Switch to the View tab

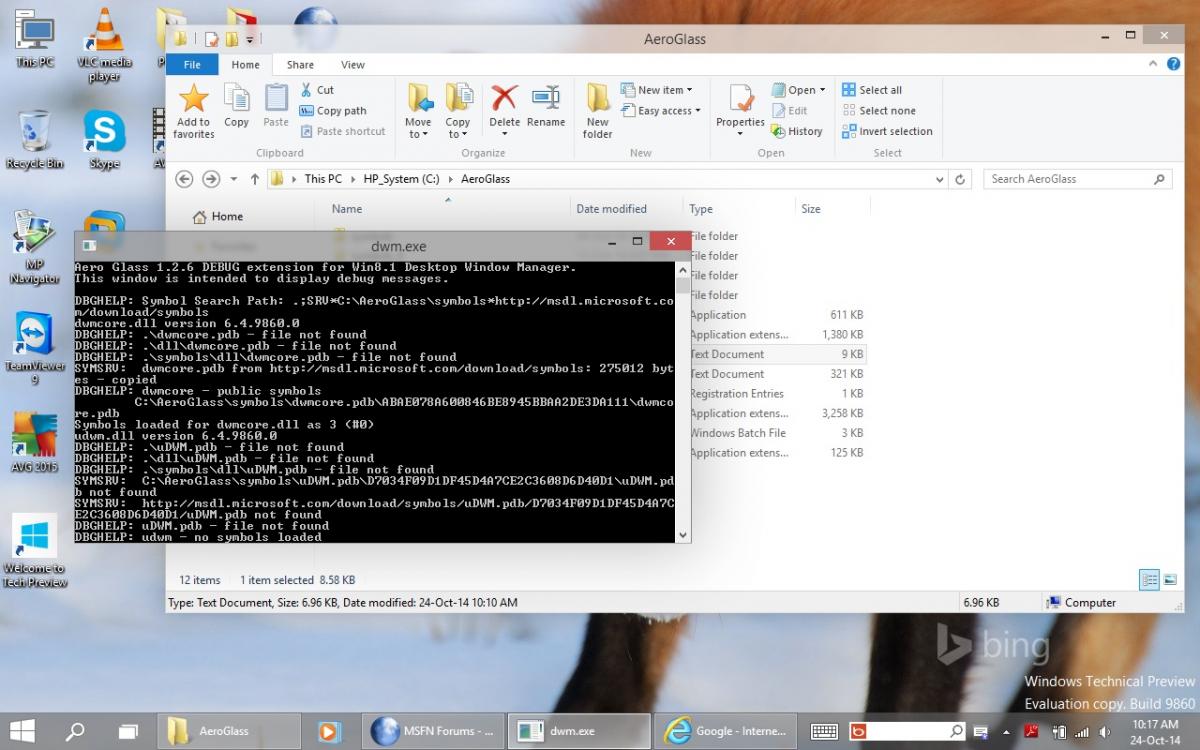(x=353, y=64)
